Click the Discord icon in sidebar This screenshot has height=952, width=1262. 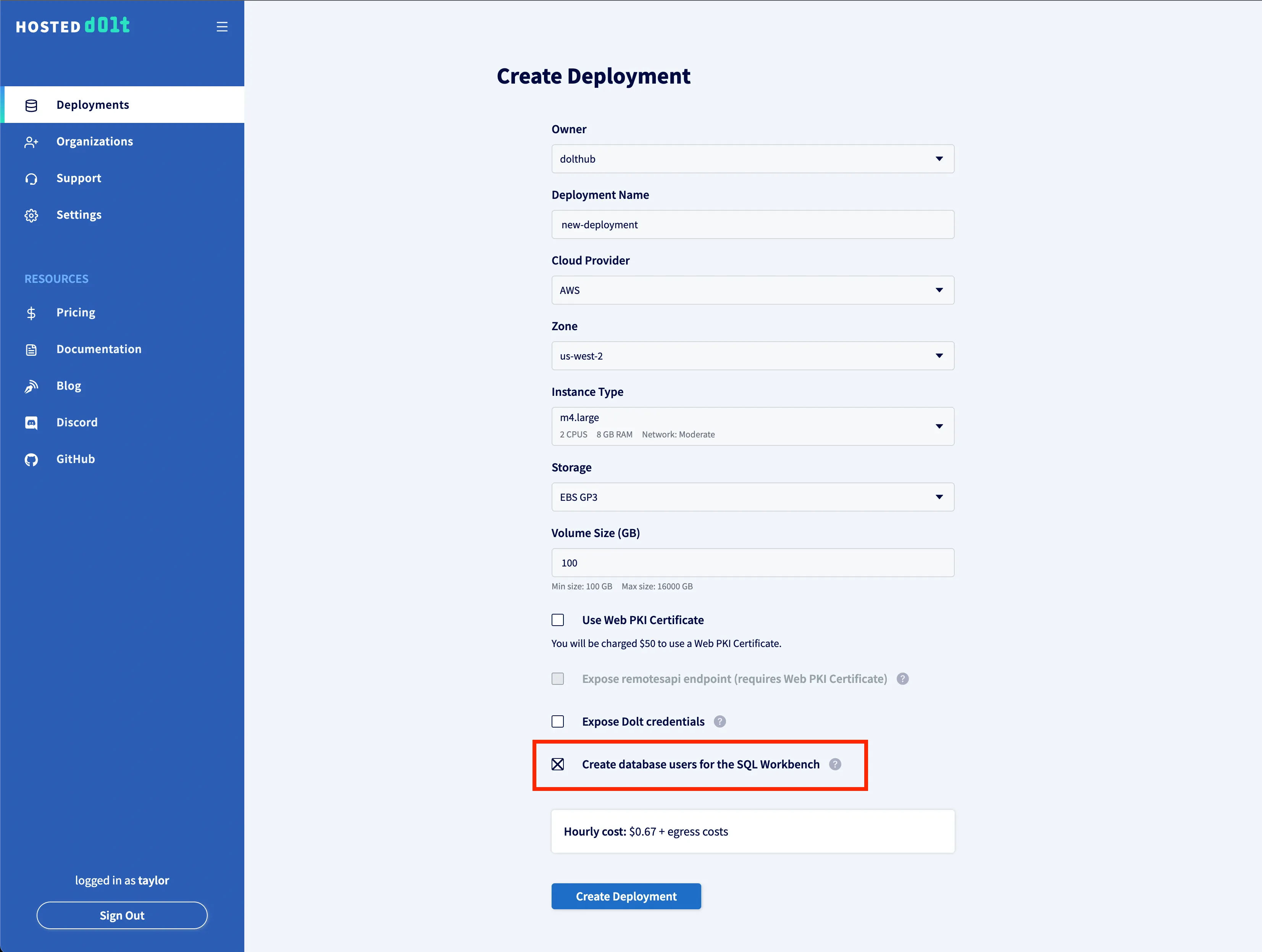point(31,423)
